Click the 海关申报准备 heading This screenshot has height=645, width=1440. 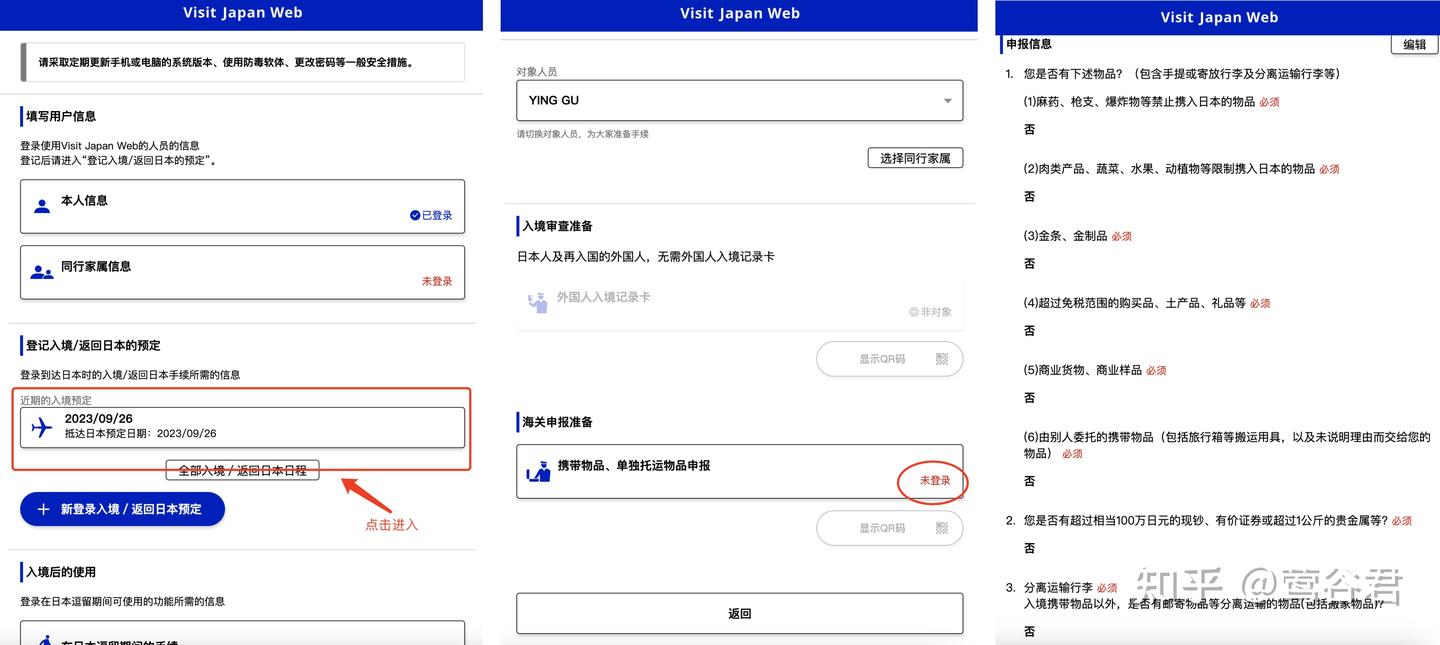pyautogui.click(x=557, y=422)
